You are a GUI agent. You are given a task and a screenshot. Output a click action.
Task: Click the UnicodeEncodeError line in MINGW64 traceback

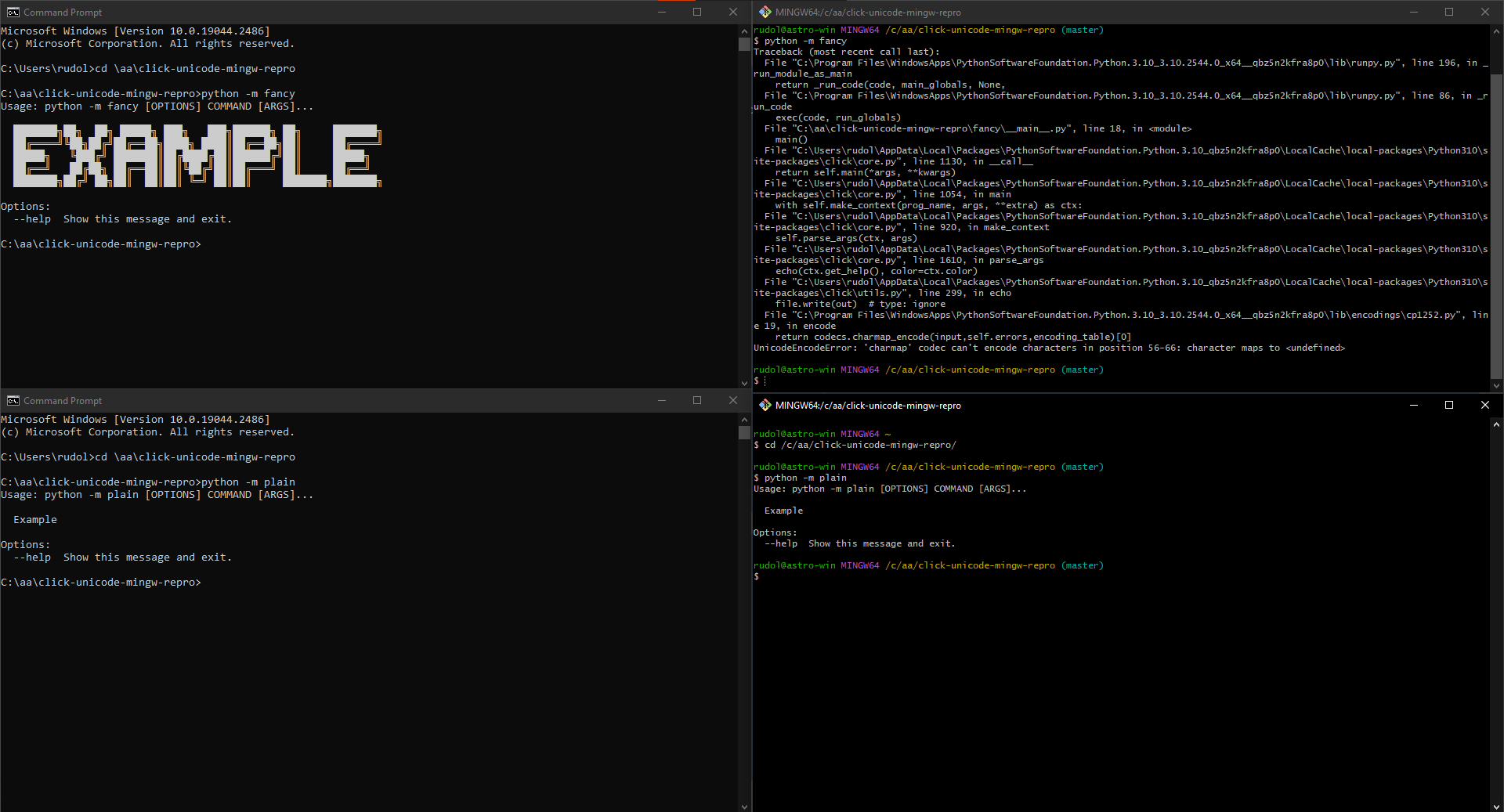[x=1049, y=348]
